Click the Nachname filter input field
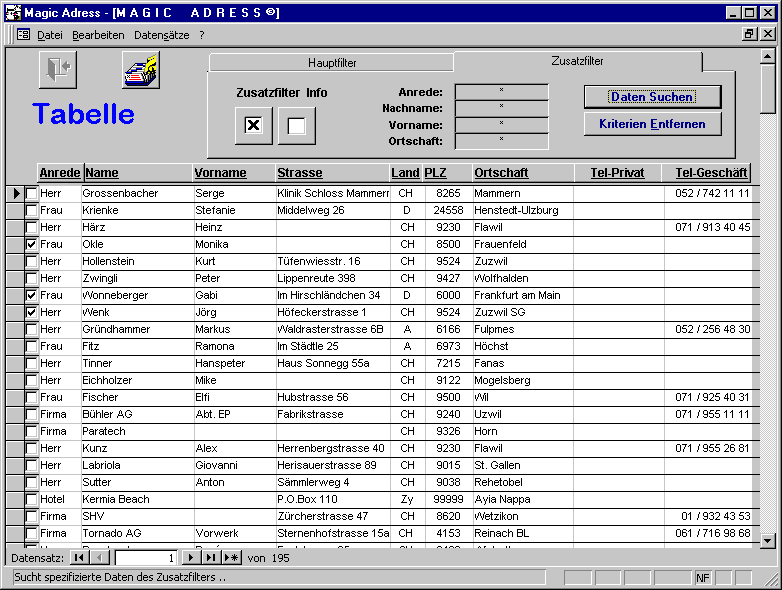Screen dimensions: 782x590 pyautogui.click(x=501, y=108)
